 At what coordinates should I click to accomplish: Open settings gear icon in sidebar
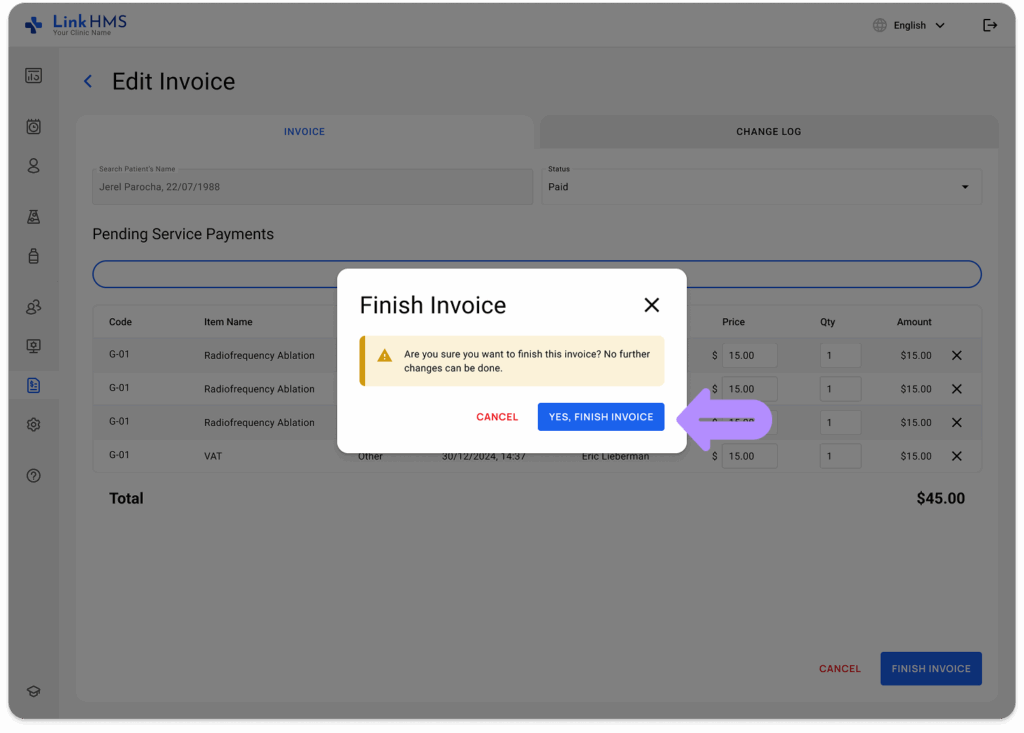33,425
